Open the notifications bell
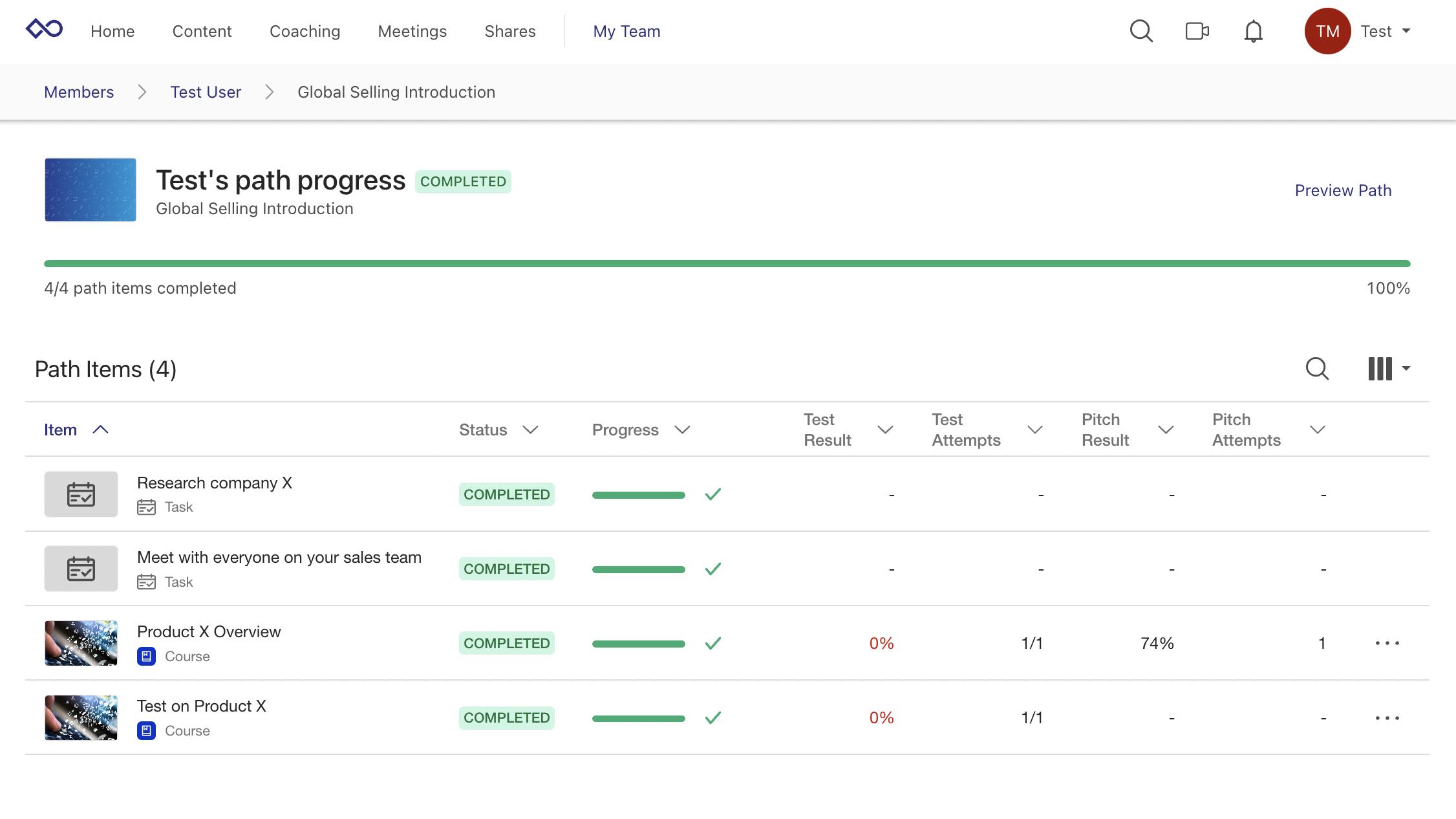The image size is (1456, 819). (1253, 30)
